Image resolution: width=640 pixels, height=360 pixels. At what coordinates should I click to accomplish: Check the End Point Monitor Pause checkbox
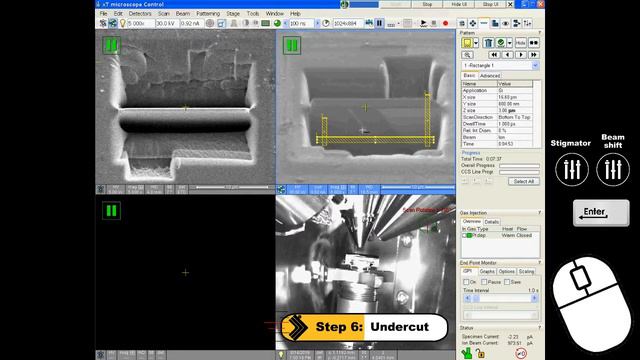point(484,282)
